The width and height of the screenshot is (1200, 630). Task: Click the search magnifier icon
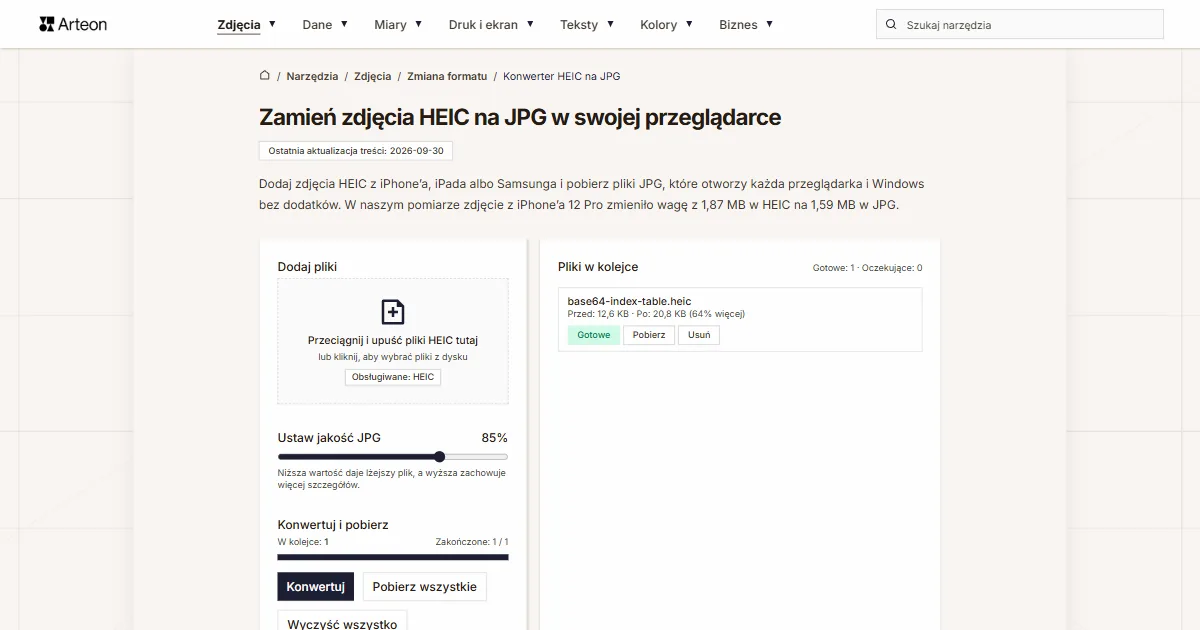click(x=891, y=25)
